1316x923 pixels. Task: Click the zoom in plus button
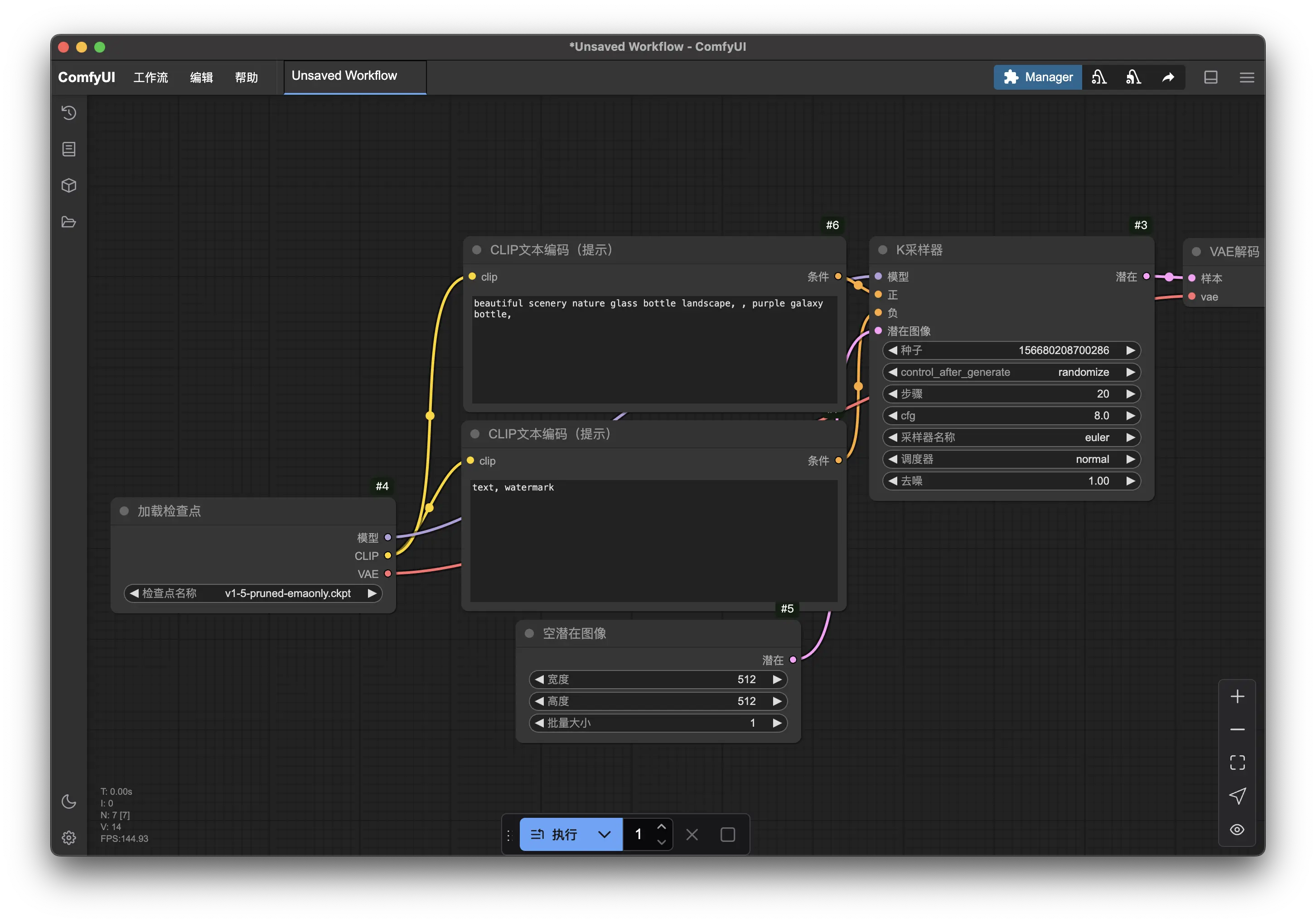coord(1237,696)
